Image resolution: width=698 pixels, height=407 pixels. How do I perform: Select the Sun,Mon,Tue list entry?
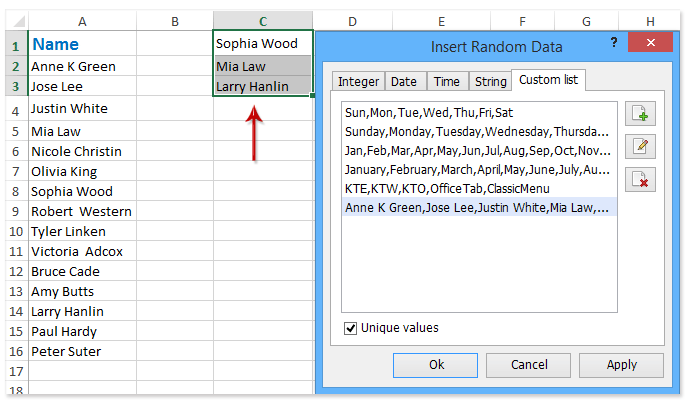tap(428, 113)
